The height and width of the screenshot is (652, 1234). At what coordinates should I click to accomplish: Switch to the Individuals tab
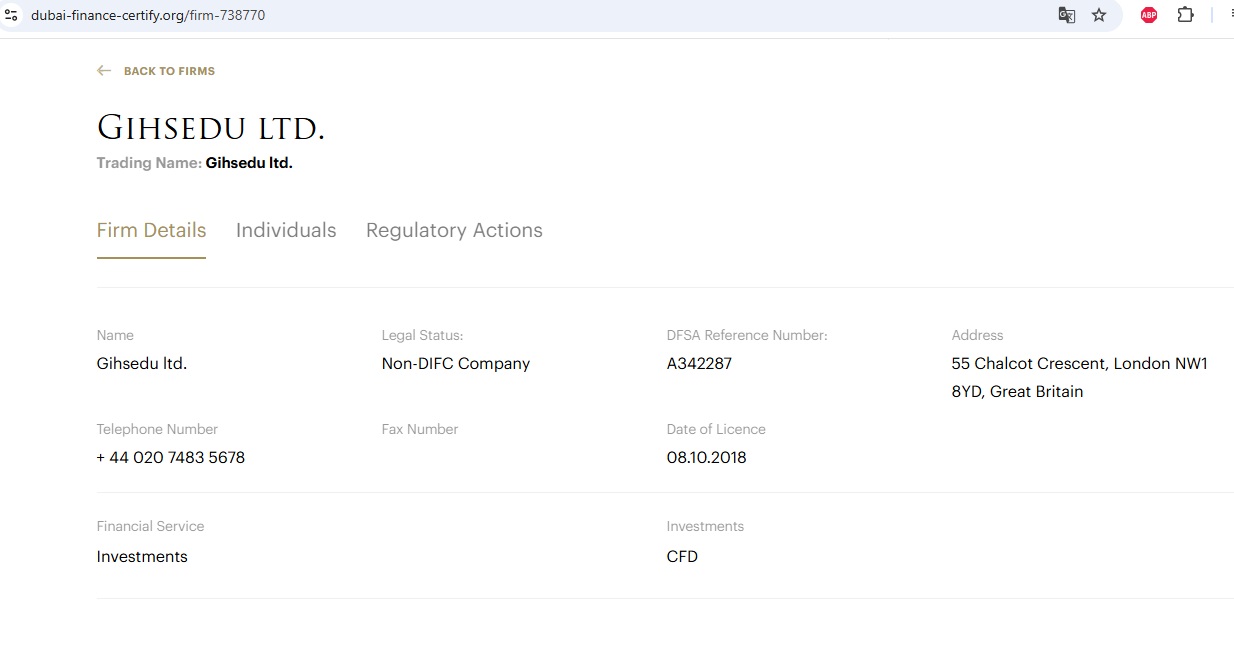[286, 230]
